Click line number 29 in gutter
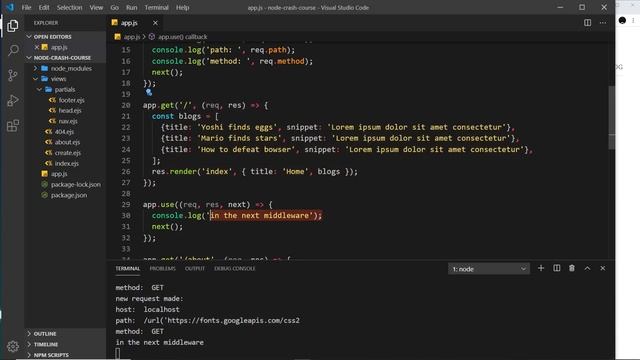The height and width of the screenshot is (360, 640). tap(126, 204)
